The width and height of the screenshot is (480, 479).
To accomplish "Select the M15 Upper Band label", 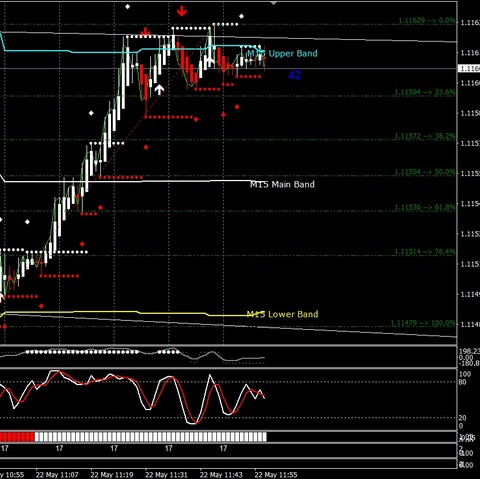I will 282,53.
